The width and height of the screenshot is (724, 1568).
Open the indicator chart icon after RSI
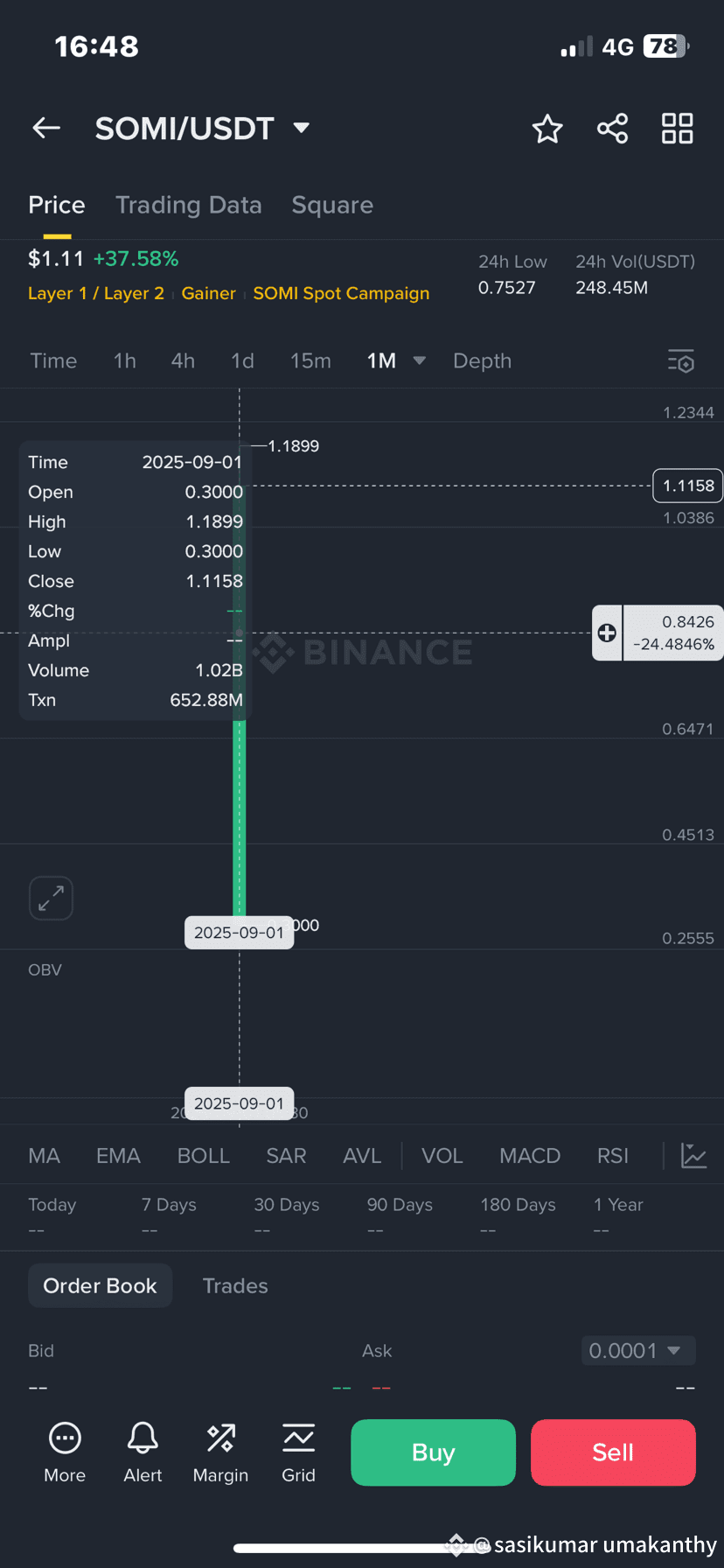click(693, 1156)
